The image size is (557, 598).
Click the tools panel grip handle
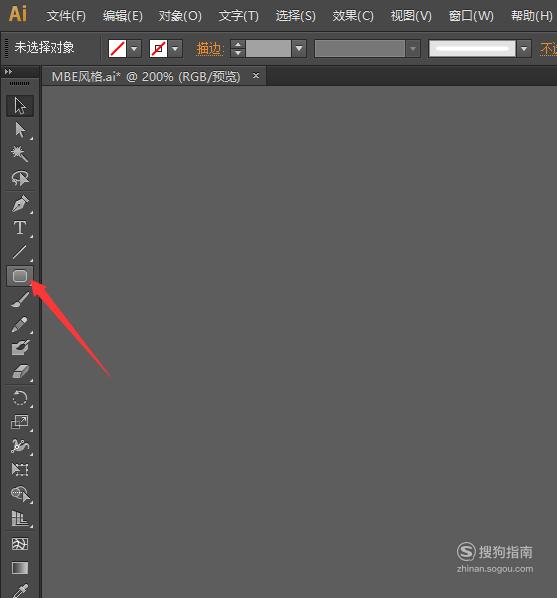[x=19, y=83]
